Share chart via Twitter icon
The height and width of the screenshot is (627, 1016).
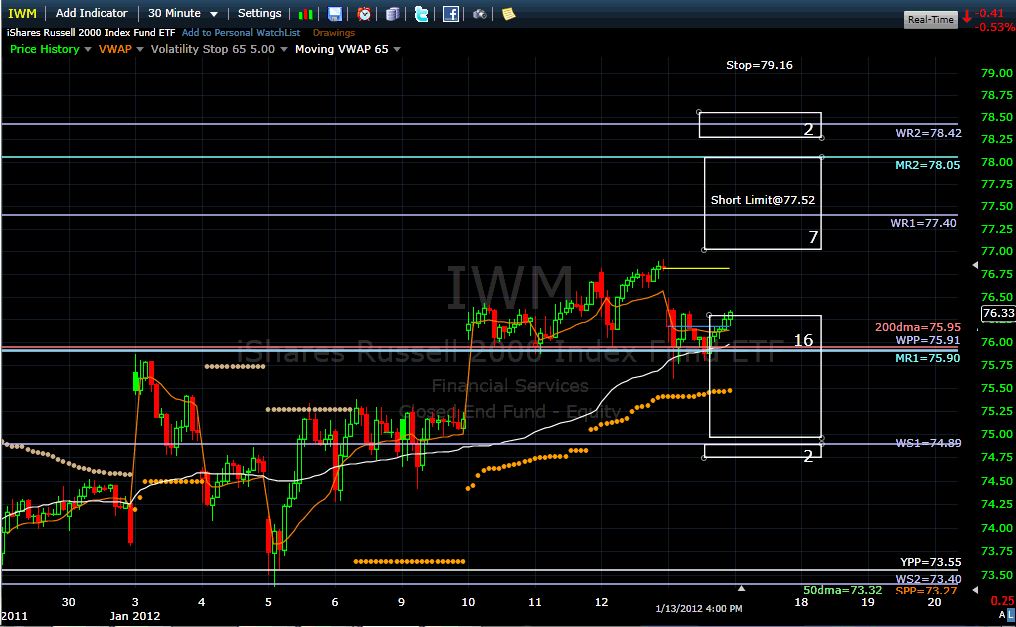[421, 14]
